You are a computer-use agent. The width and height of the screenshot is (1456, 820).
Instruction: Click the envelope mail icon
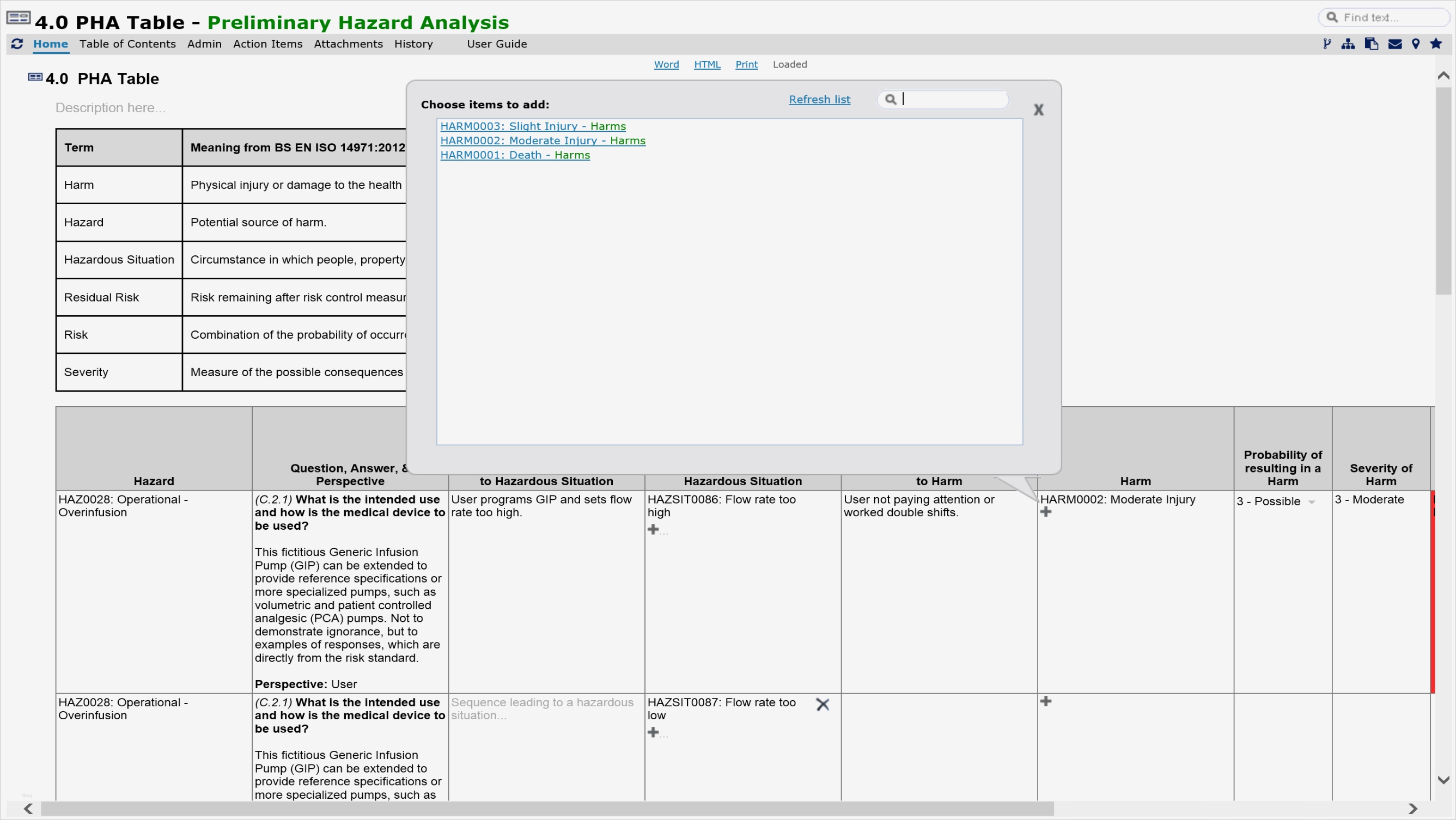pyautogui.click(x=1394, y=44)
